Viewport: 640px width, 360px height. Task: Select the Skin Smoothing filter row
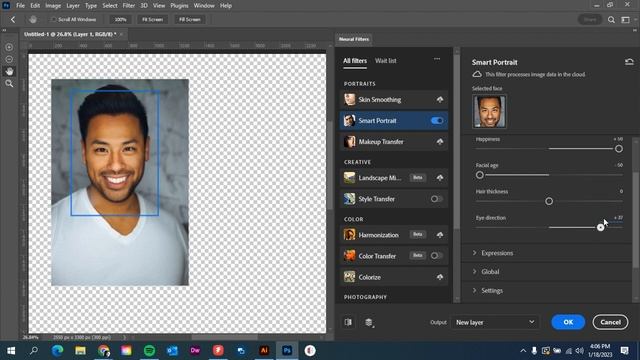coord(393,100)
